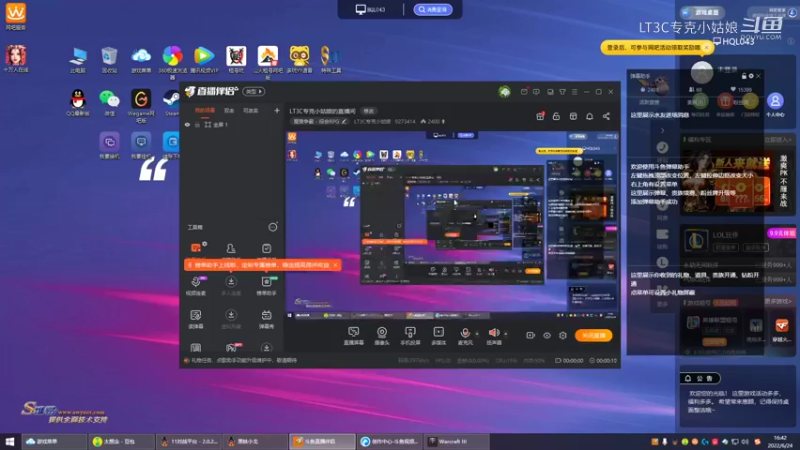Open 个人中心 in the right desktop panel
The image size is (800, 450).
[775, 105]
